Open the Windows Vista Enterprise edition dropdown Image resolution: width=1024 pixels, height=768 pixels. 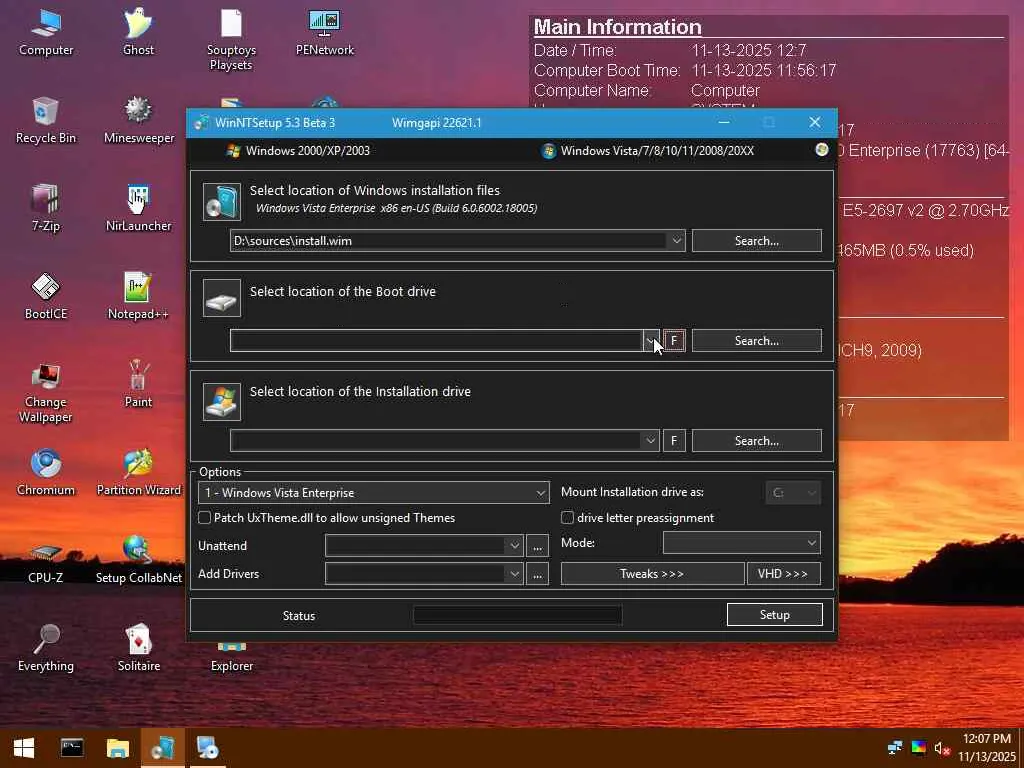pyautogui.click(x=374, y=492)
